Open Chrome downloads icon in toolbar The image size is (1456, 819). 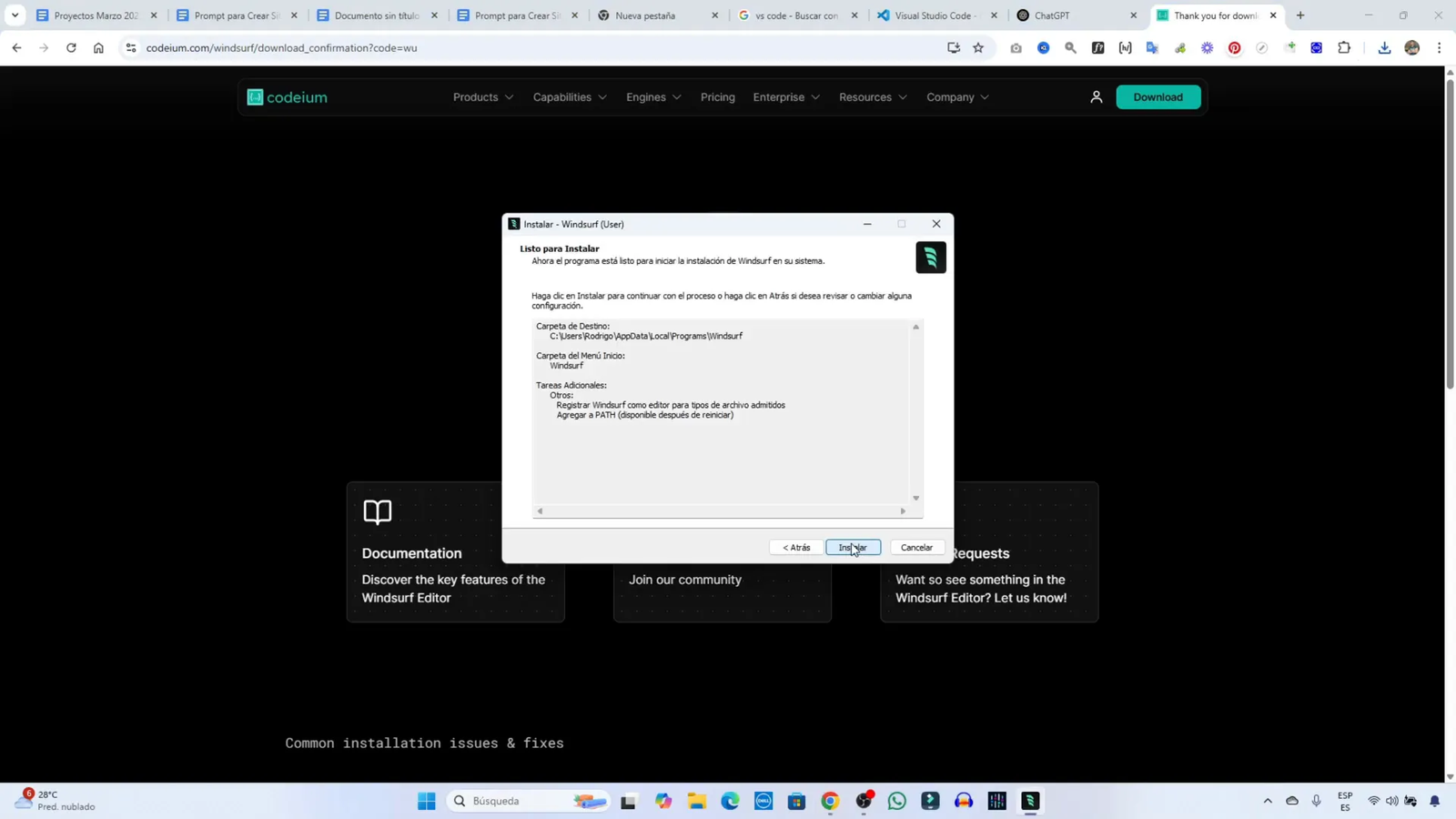[1384, 48]
